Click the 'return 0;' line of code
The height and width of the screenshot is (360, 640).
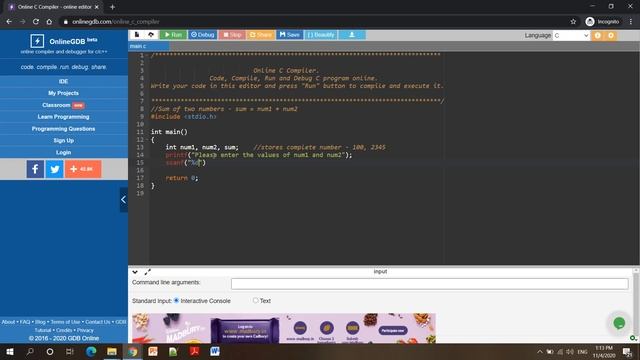(x=182, y=178)
